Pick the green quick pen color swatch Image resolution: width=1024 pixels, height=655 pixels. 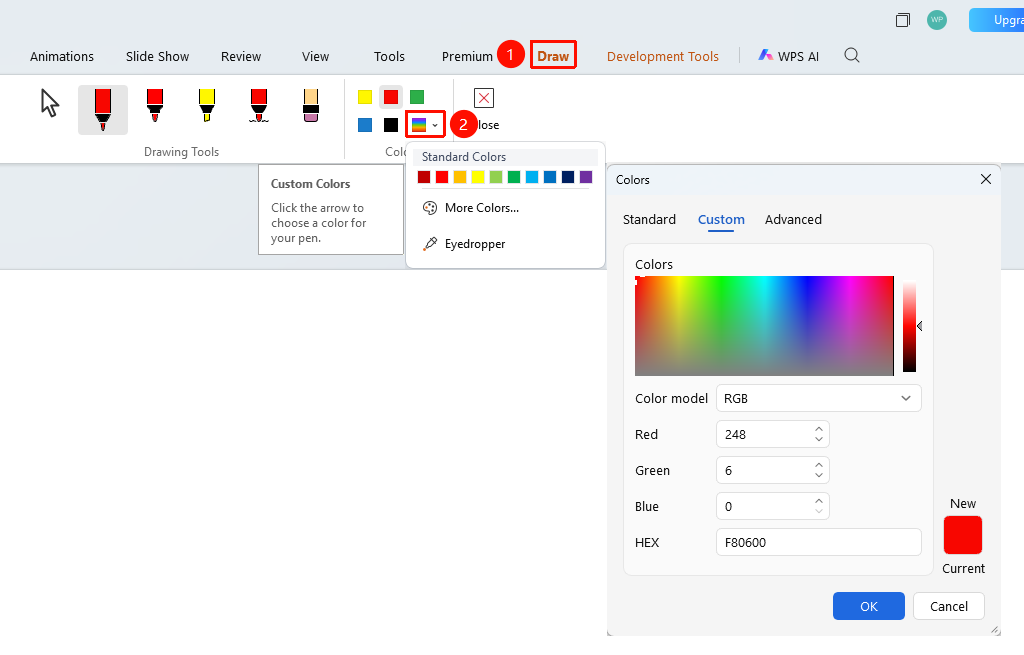(x=417, y=97)
